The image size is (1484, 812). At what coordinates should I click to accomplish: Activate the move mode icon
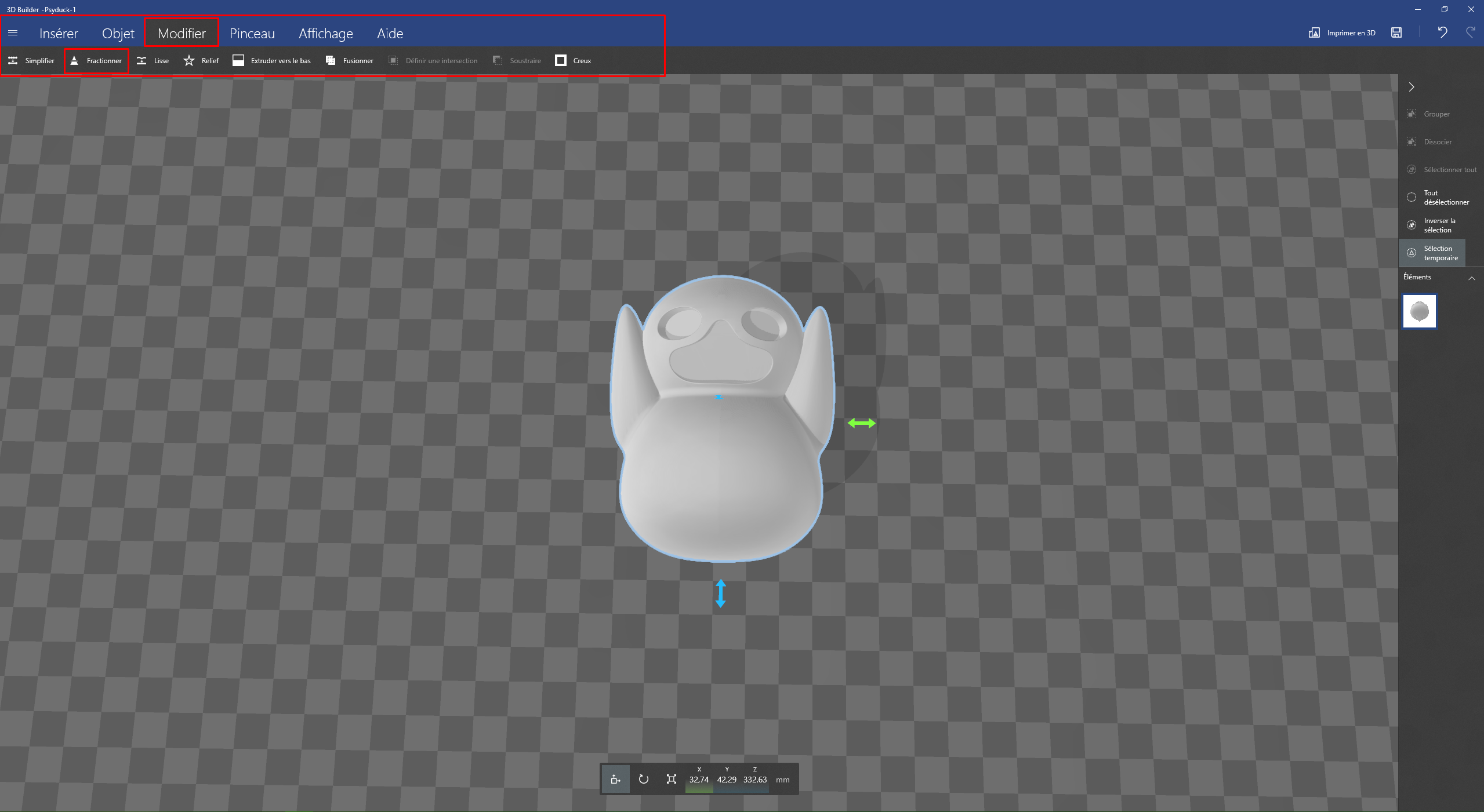[615, 779]
